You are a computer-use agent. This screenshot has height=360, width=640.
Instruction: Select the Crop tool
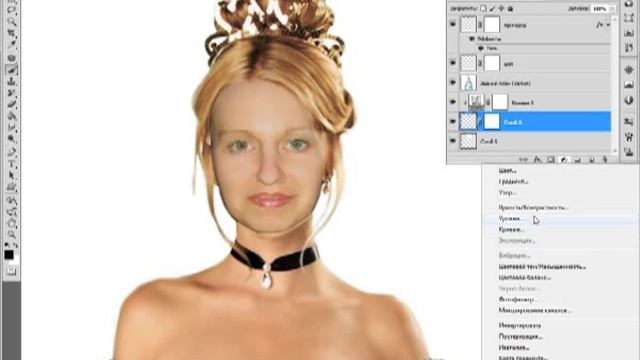(12, 33)
